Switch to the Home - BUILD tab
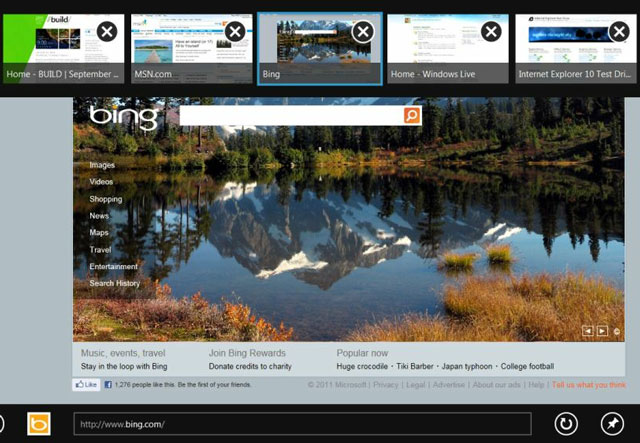 coord(63,49)
